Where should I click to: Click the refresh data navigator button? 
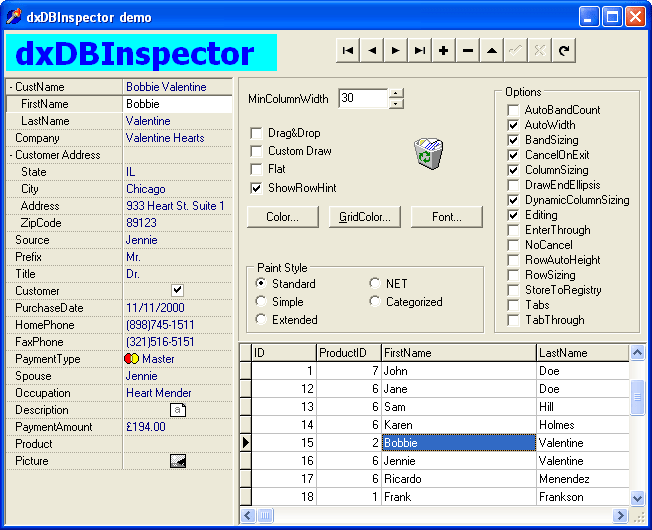pos(564,51)
